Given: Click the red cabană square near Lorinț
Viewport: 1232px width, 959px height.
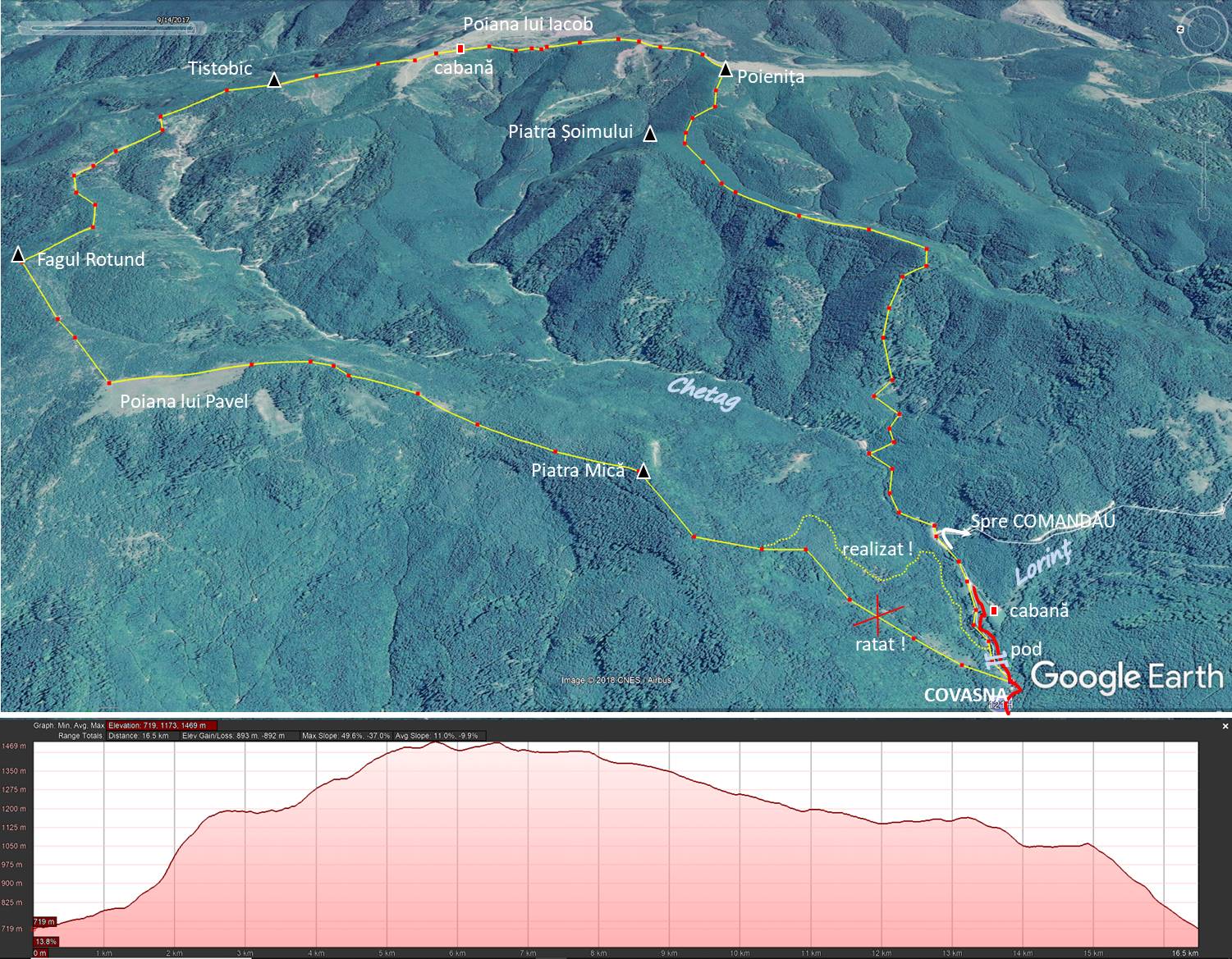Looking at the screenshot, I should pos(994,610).
